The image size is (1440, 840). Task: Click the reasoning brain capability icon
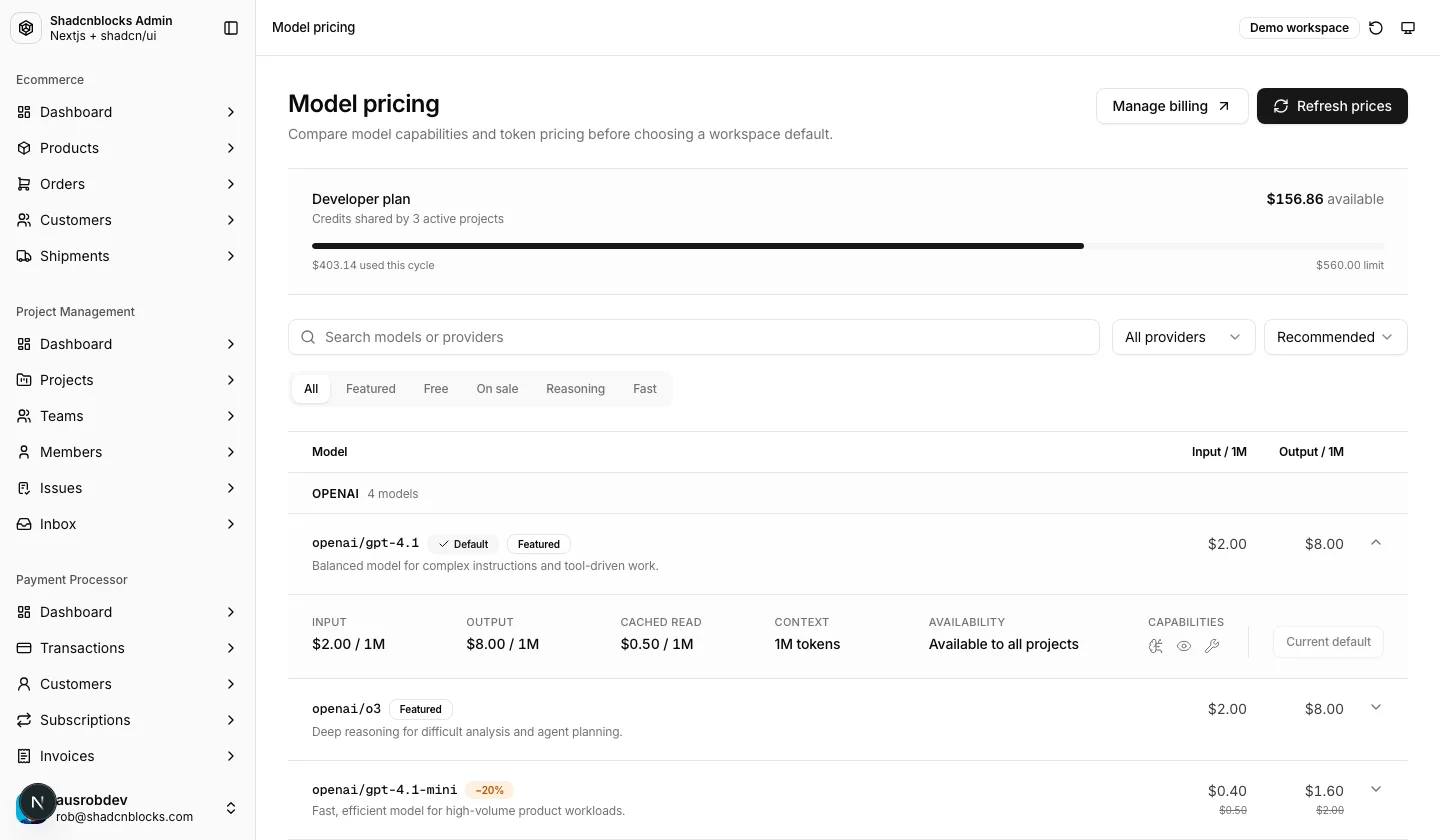[x=1156, y=646]
